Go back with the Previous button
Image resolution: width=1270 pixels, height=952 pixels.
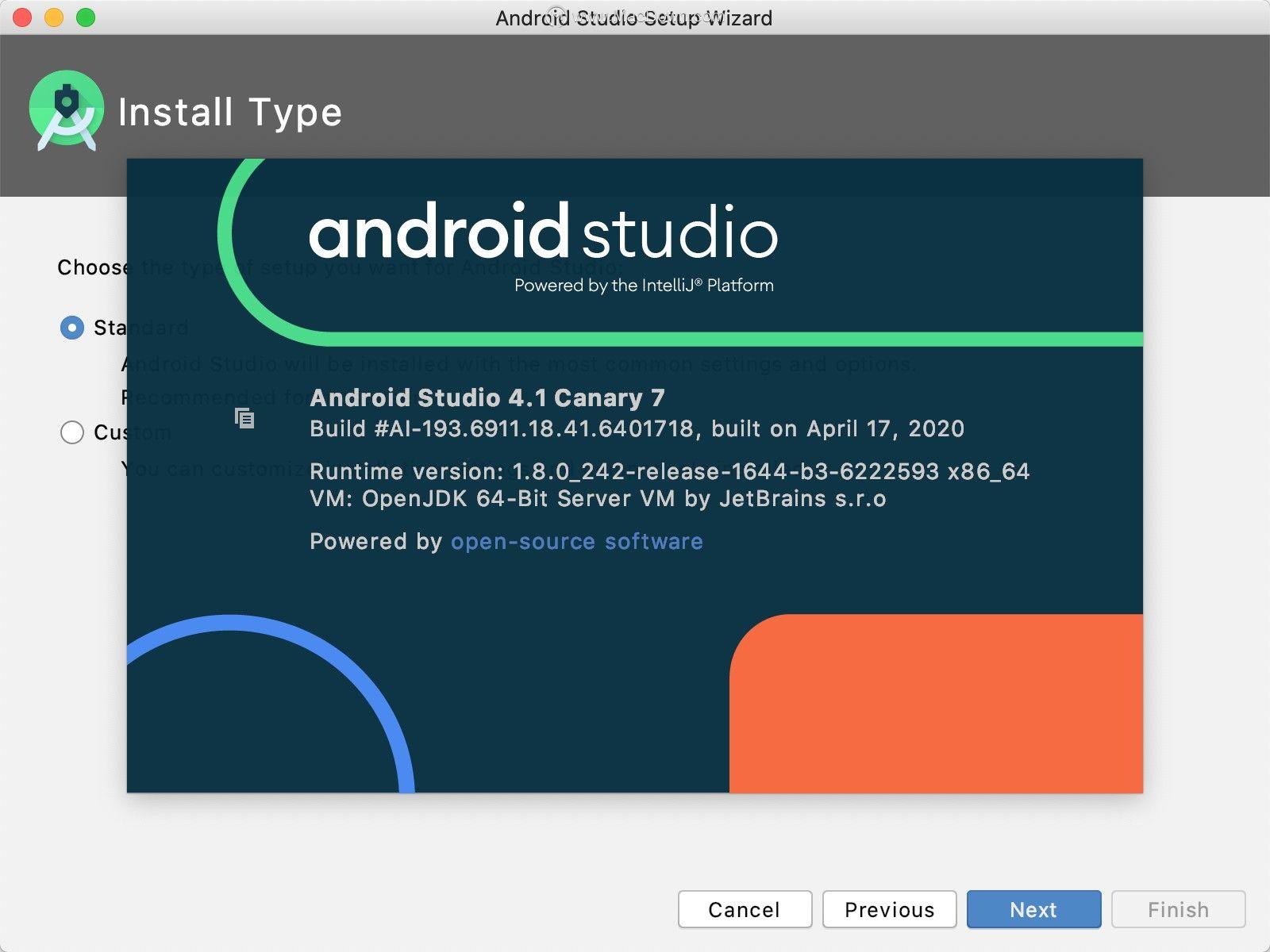(x=889, y=909)
